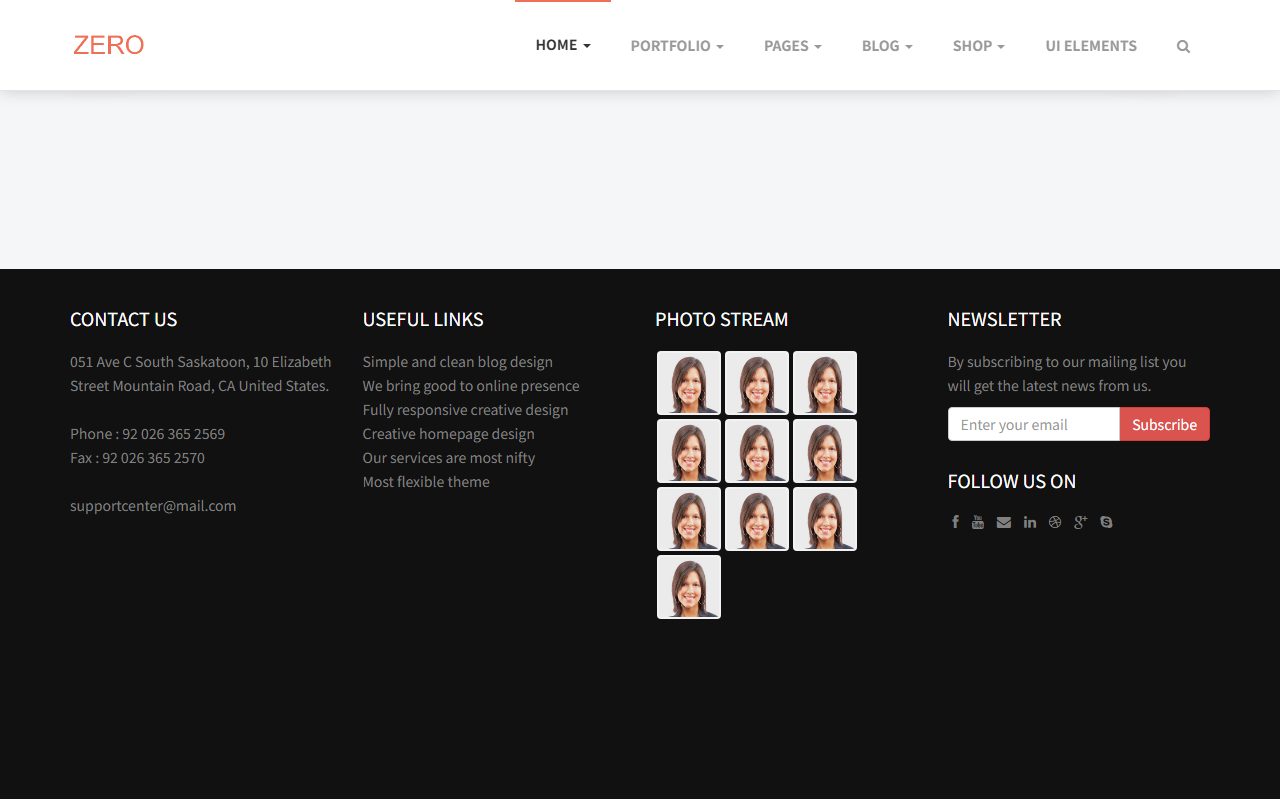This screenshot has height=800, width=1280.
Task: Focus the Enter your email field
Action: (x=1034, y=424)
